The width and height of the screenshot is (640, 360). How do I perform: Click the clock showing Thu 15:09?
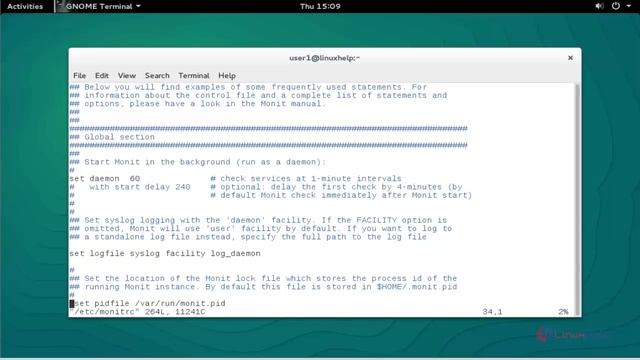tap(320, 6)
